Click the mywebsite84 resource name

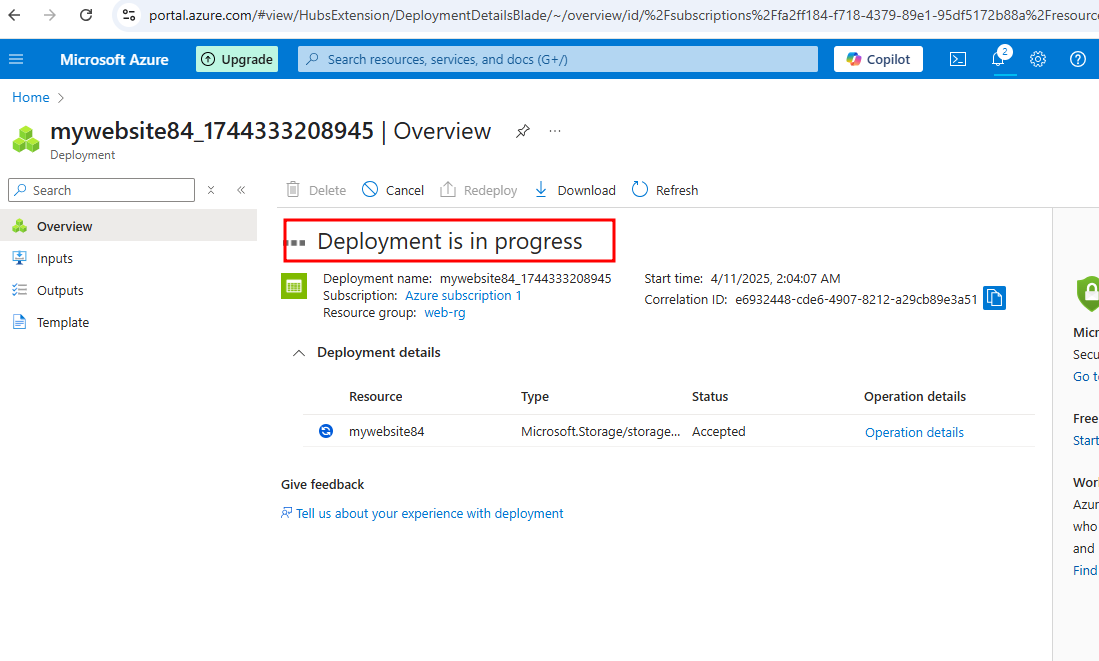[x=387, y=432]
